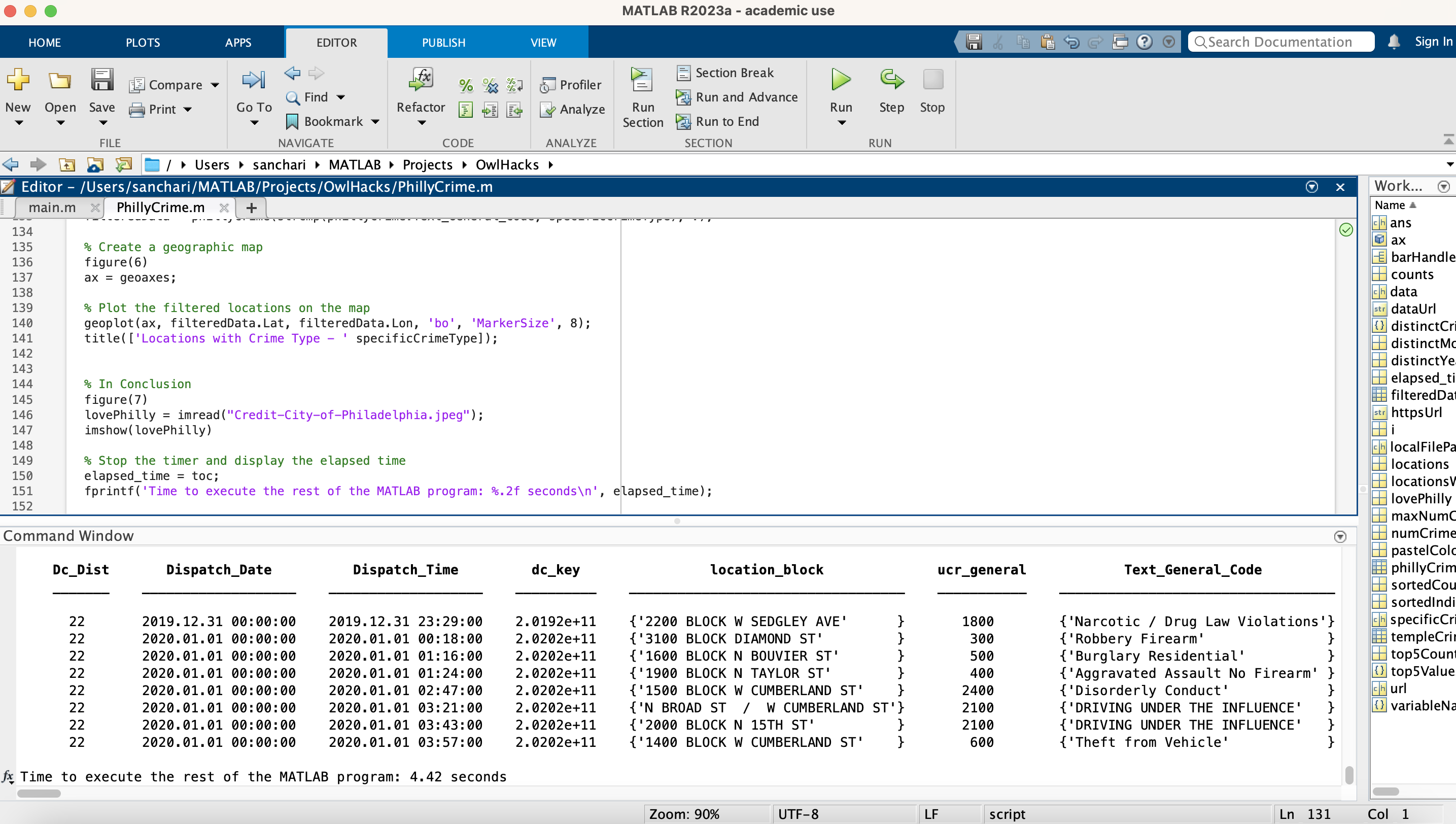Image resolution: width=1456 pixels, height=824 pixels.
Task: Click the Save disk icon
Action: (102, 80)
